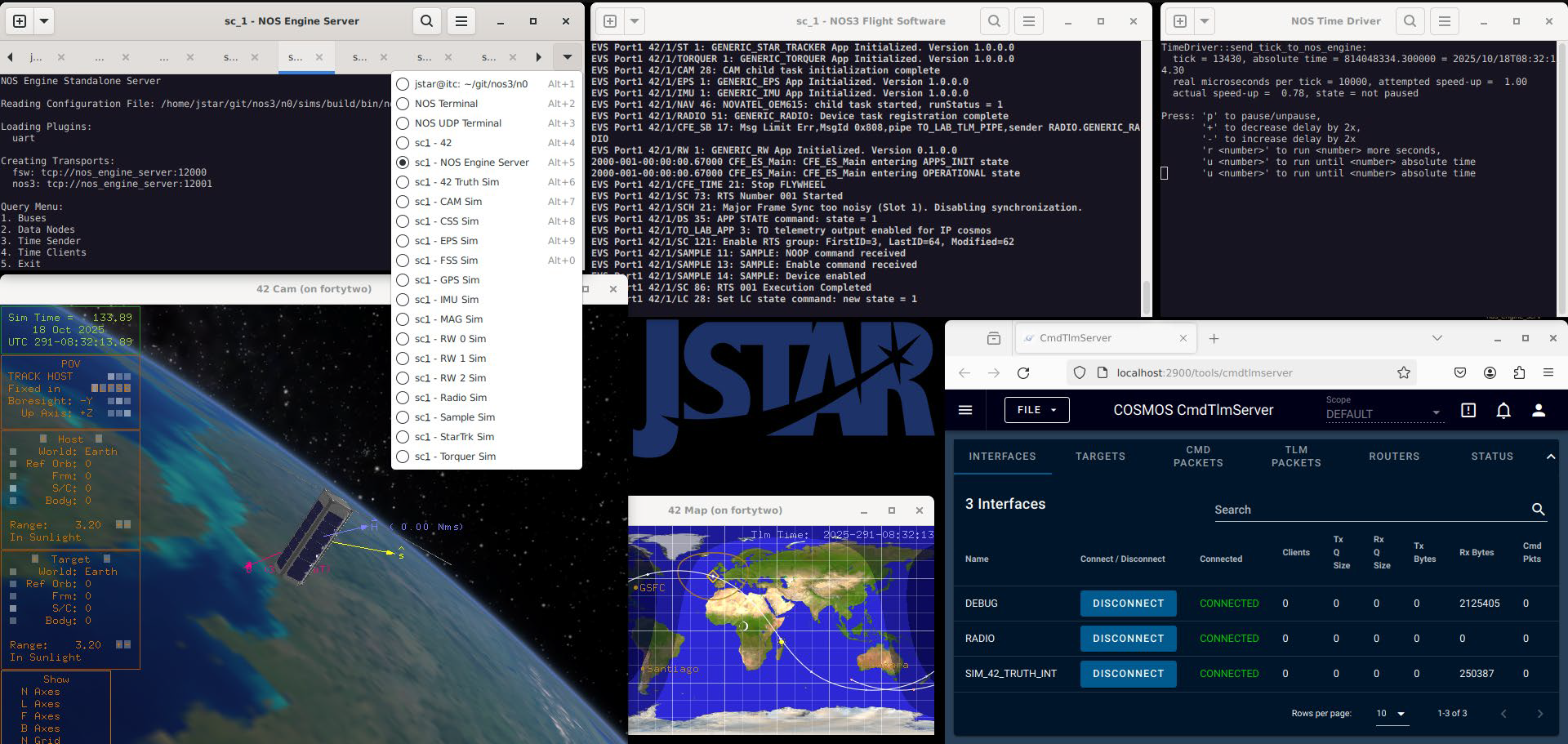
Task: Select NOS Terminal radio entry
Action: [x=486, y=104]
